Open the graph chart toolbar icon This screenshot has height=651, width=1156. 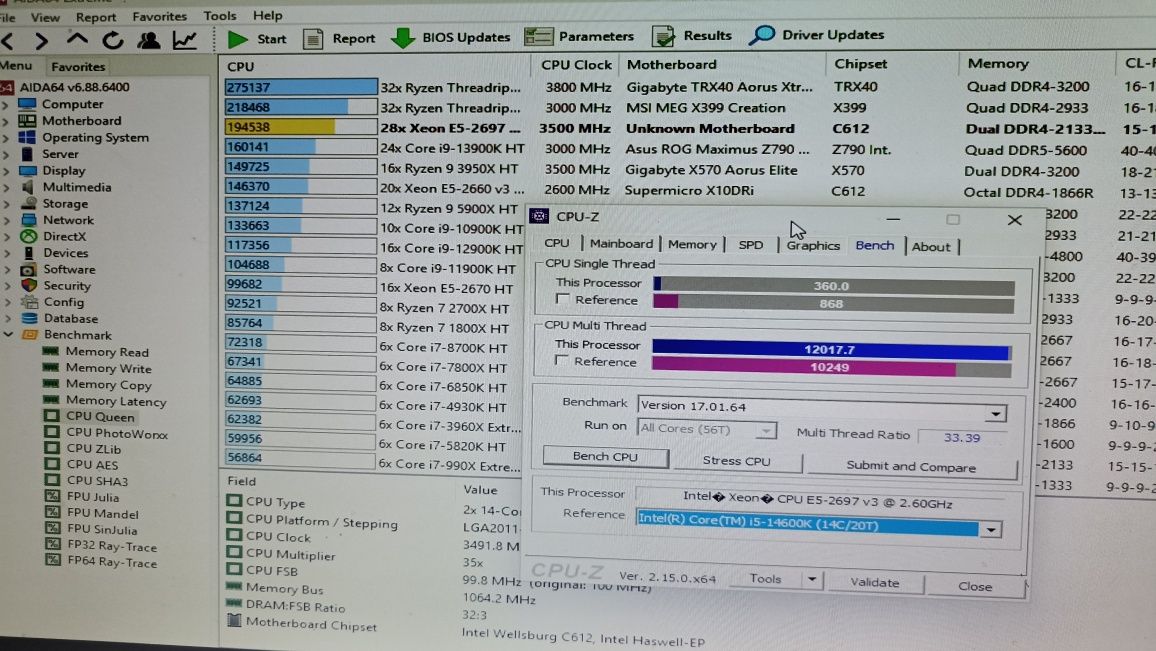click(x=184, y=40)
